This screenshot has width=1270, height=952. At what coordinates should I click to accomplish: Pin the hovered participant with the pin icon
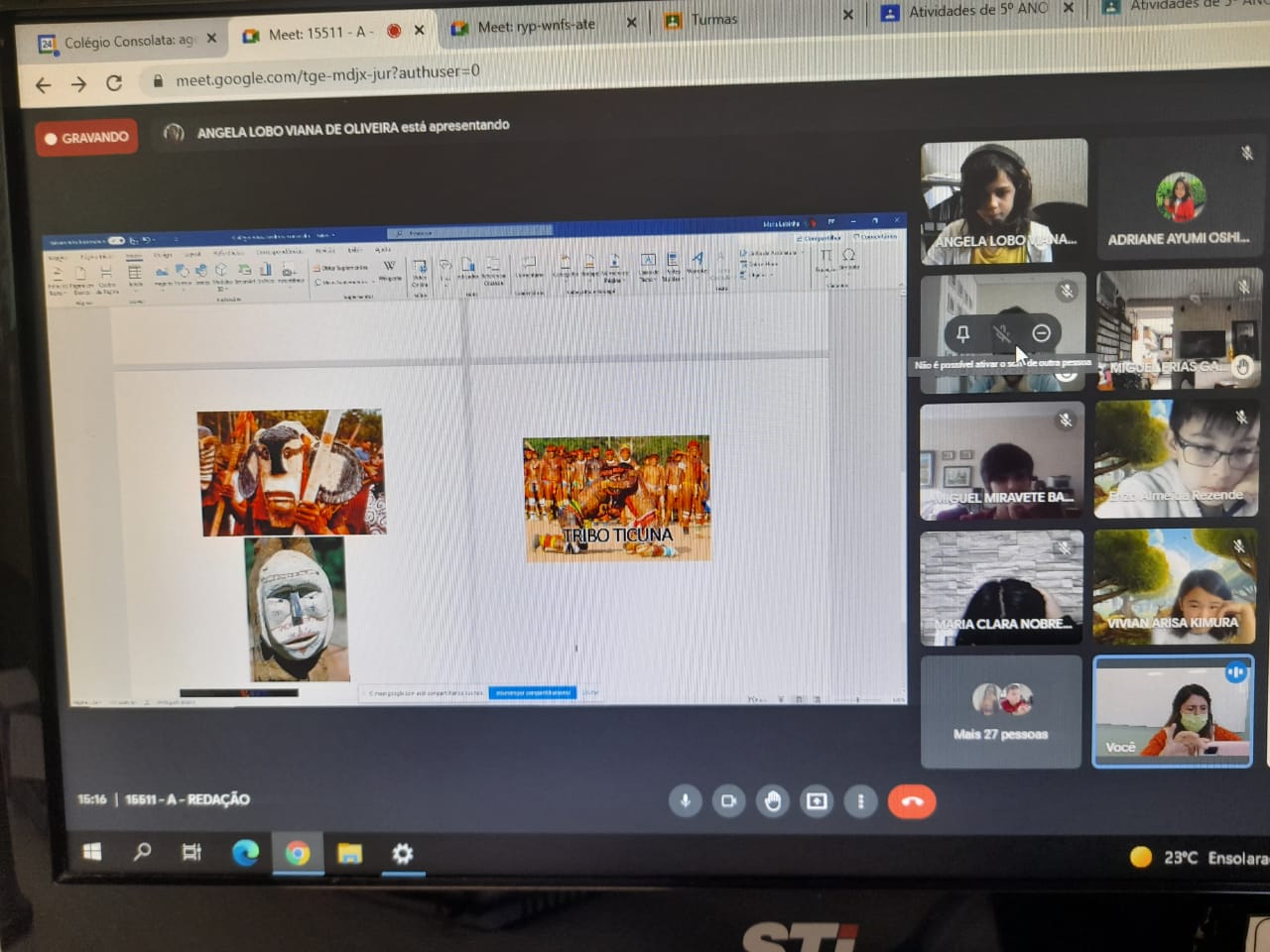pyautogui.click(x=962, y=334)
